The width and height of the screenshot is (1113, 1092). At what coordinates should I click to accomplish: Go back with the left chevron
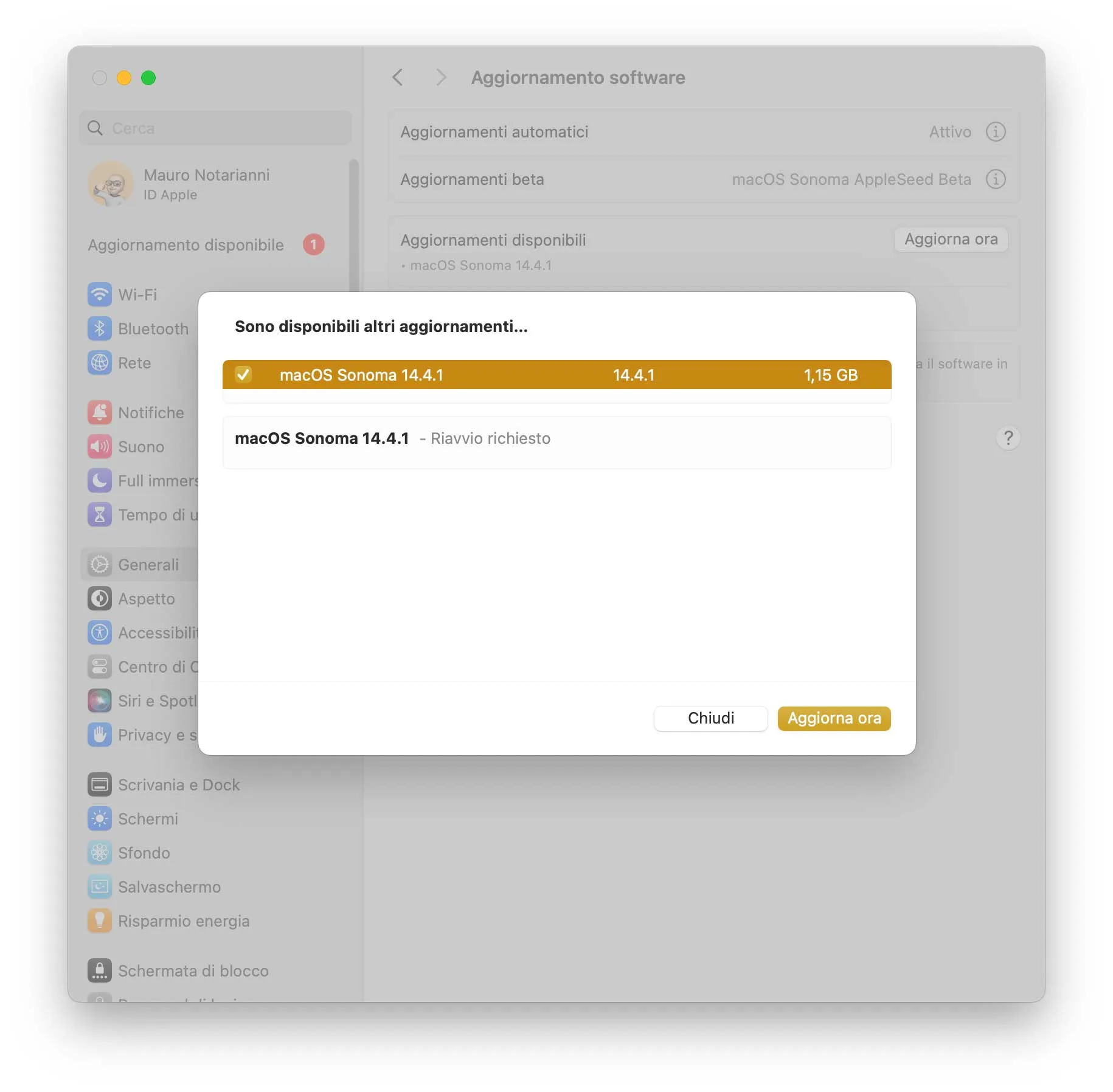(398, 78)
